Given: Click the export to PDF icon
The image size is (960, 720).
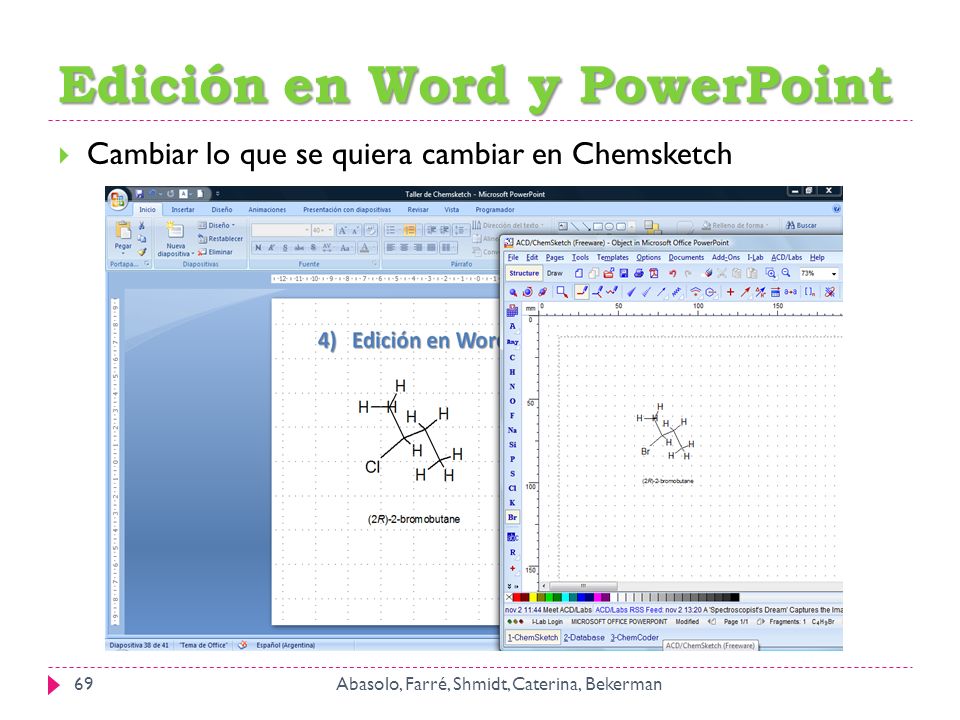Looking at the screenshot, I should (653, 273).
